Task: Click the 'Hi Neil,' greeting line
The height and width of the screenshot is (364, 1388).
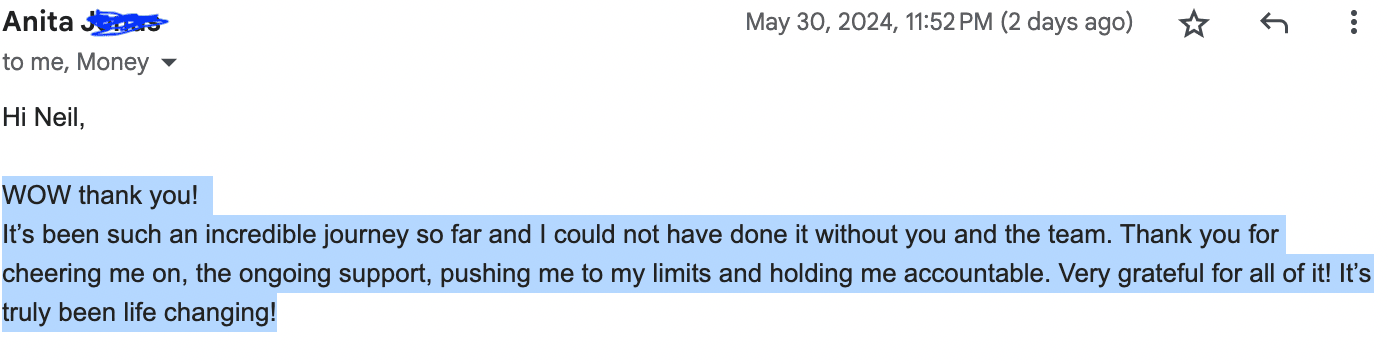Action: point(44,118)
